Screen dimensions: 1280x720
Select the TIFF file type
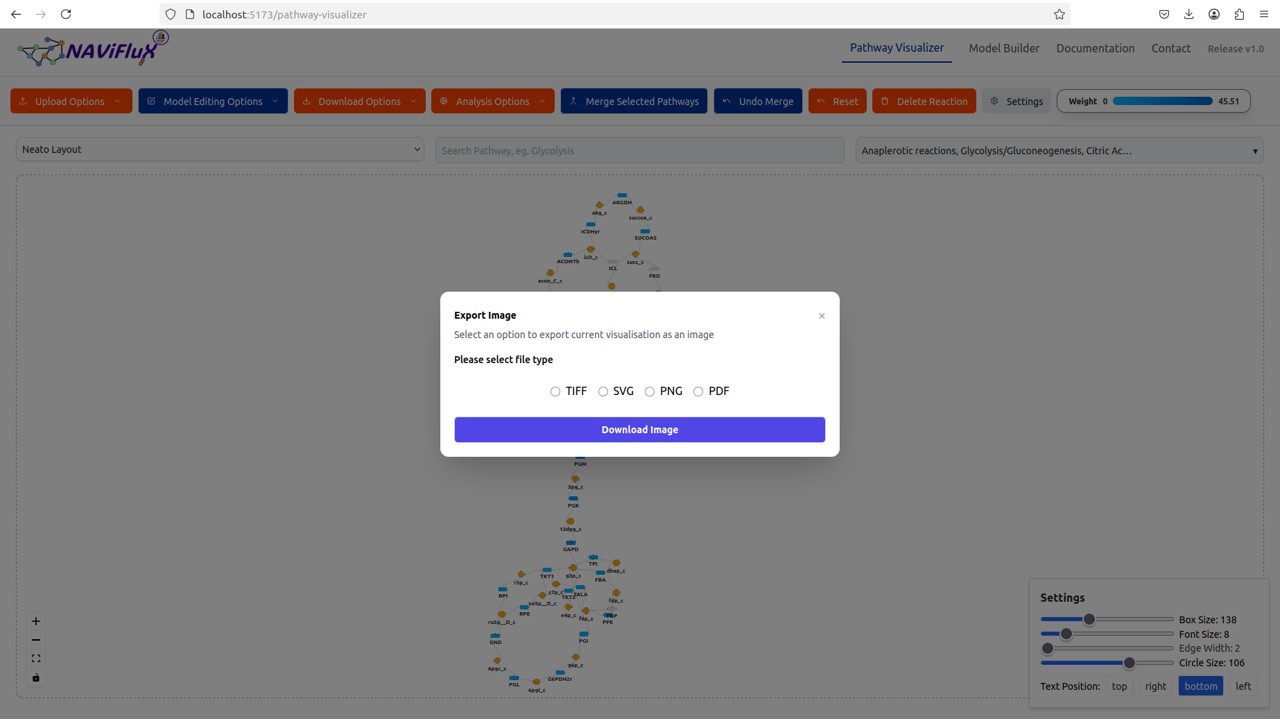[555, 392]
